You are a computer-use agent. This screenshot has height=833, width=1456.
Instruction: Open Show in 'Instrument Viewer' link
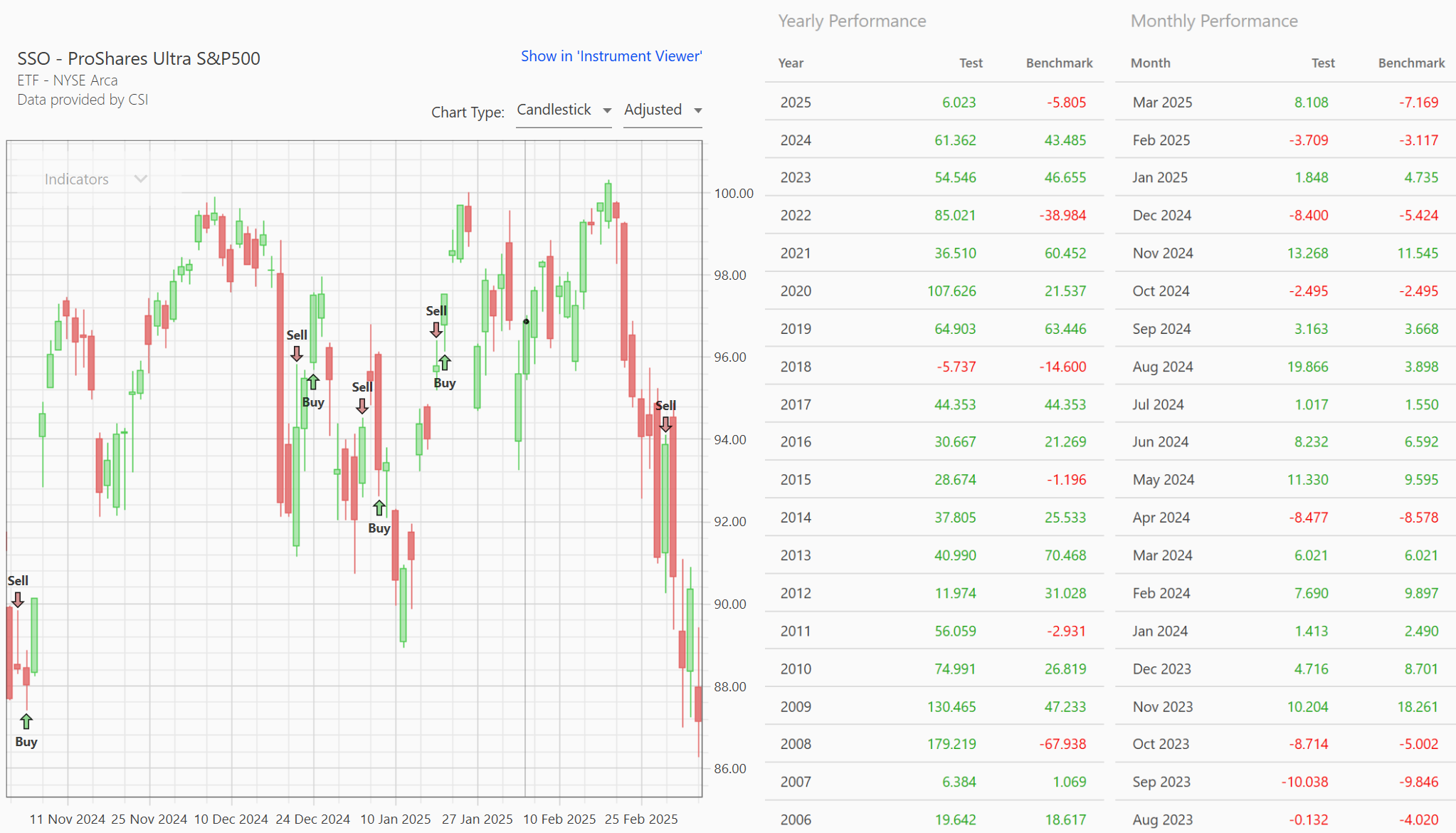[611, 56]
